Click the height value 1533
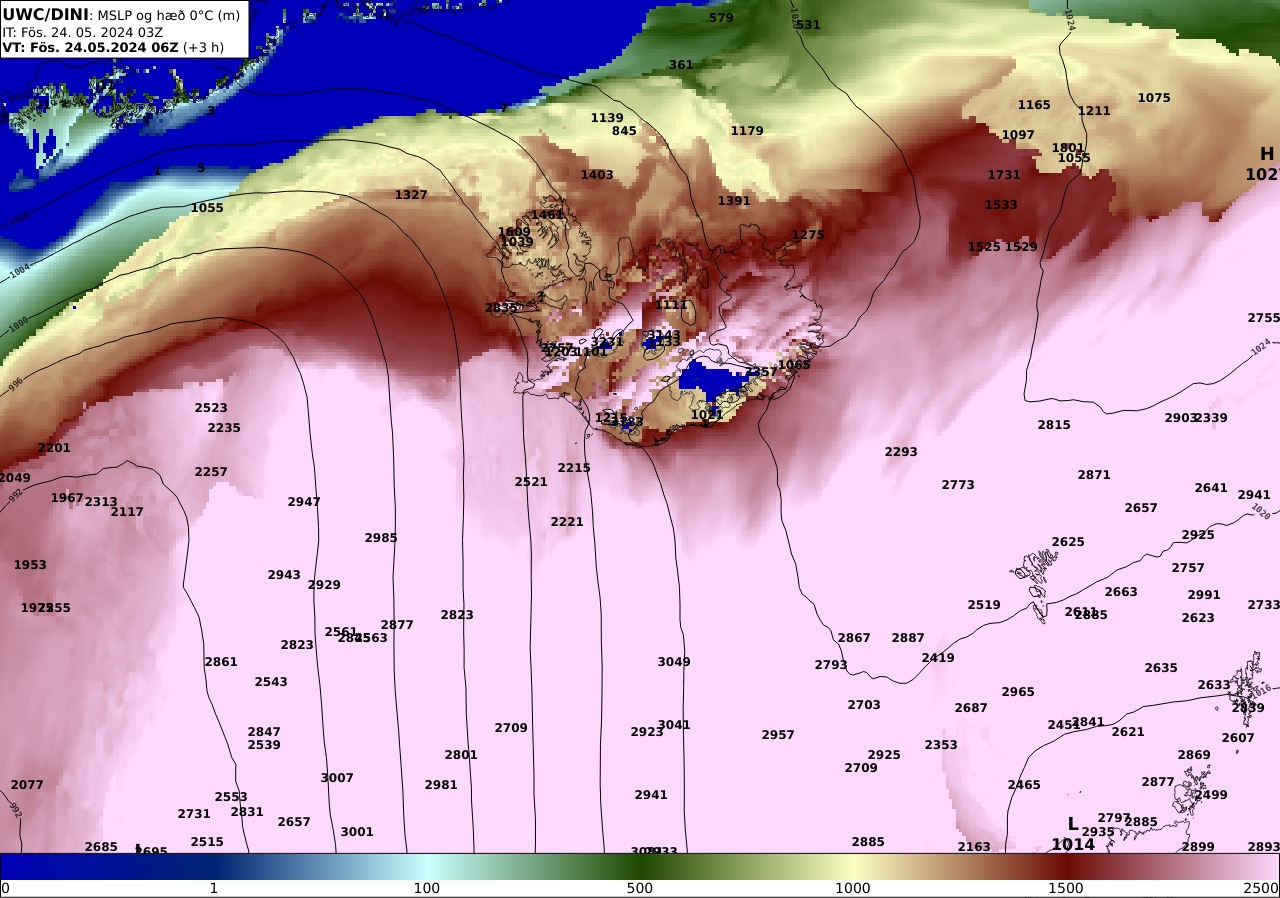Screen dimensions: 1280x898 1001,205
